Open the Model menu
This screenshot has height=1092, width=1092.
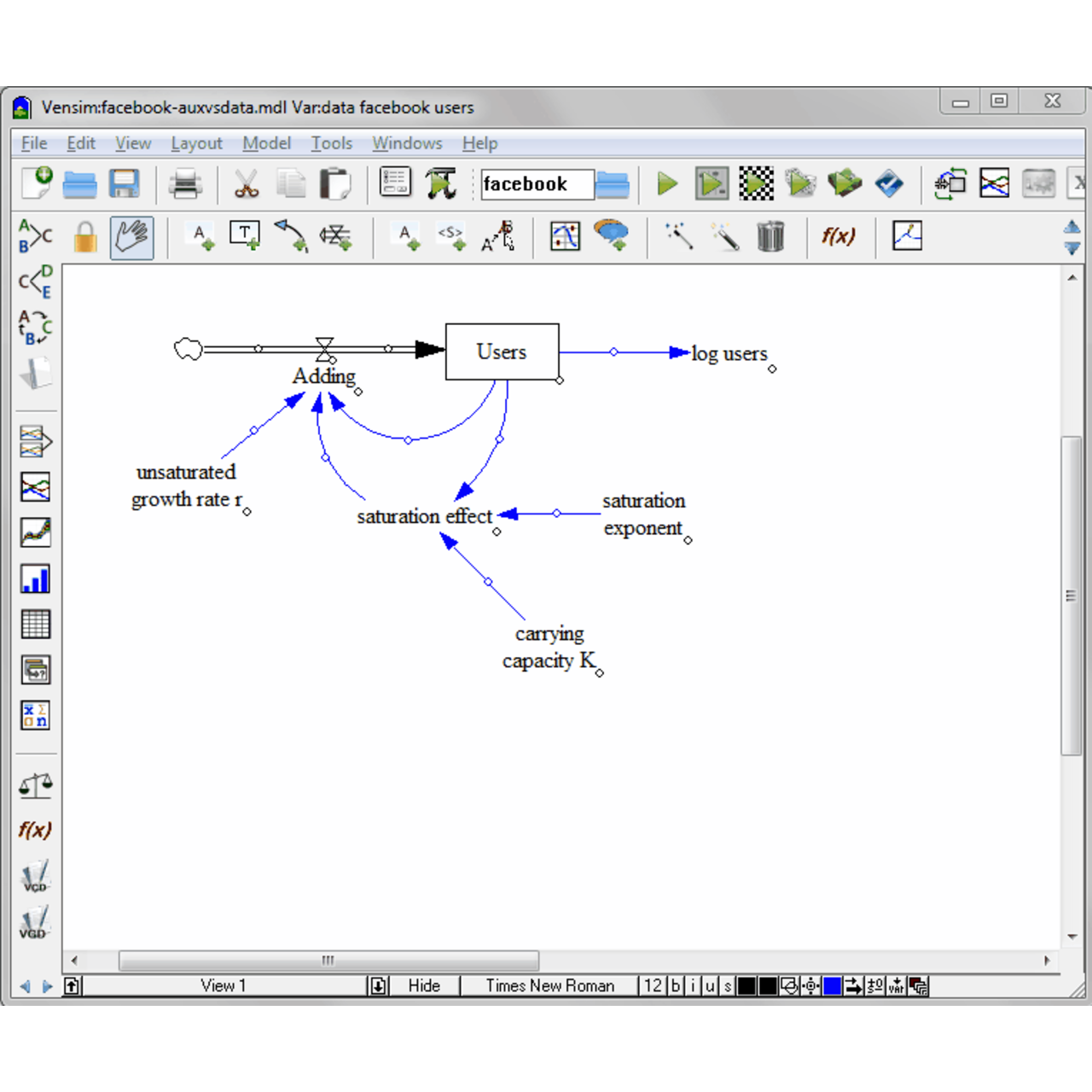coord(266,143)
